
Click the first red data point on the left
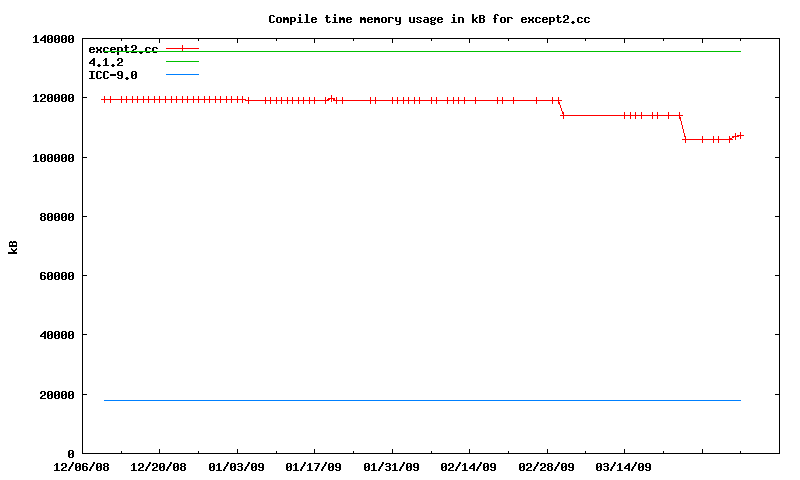pos(104,99)
